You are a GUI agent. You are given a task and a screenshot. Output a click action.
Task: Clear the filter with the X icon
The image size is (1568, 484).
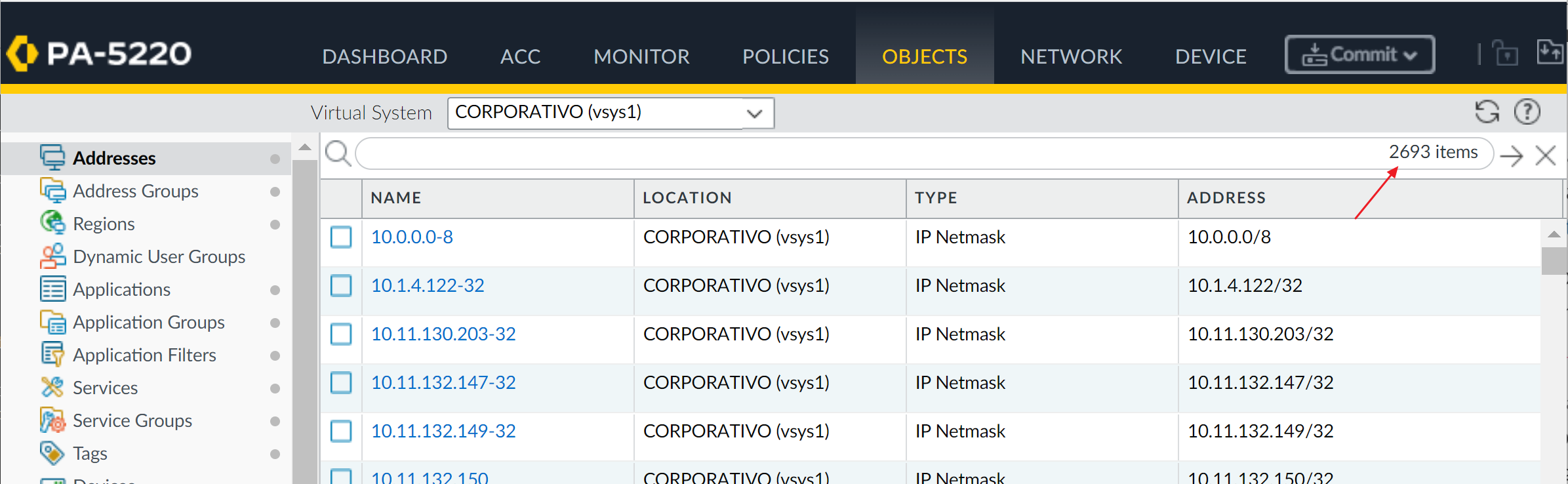coord(1546,155)
